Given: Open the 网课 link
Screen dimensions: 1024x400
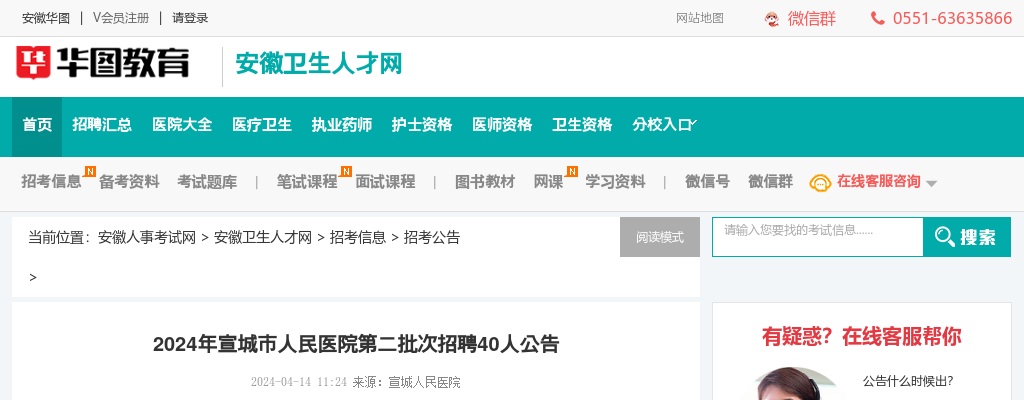Looking at the screenshot, I should pos(549,182).
